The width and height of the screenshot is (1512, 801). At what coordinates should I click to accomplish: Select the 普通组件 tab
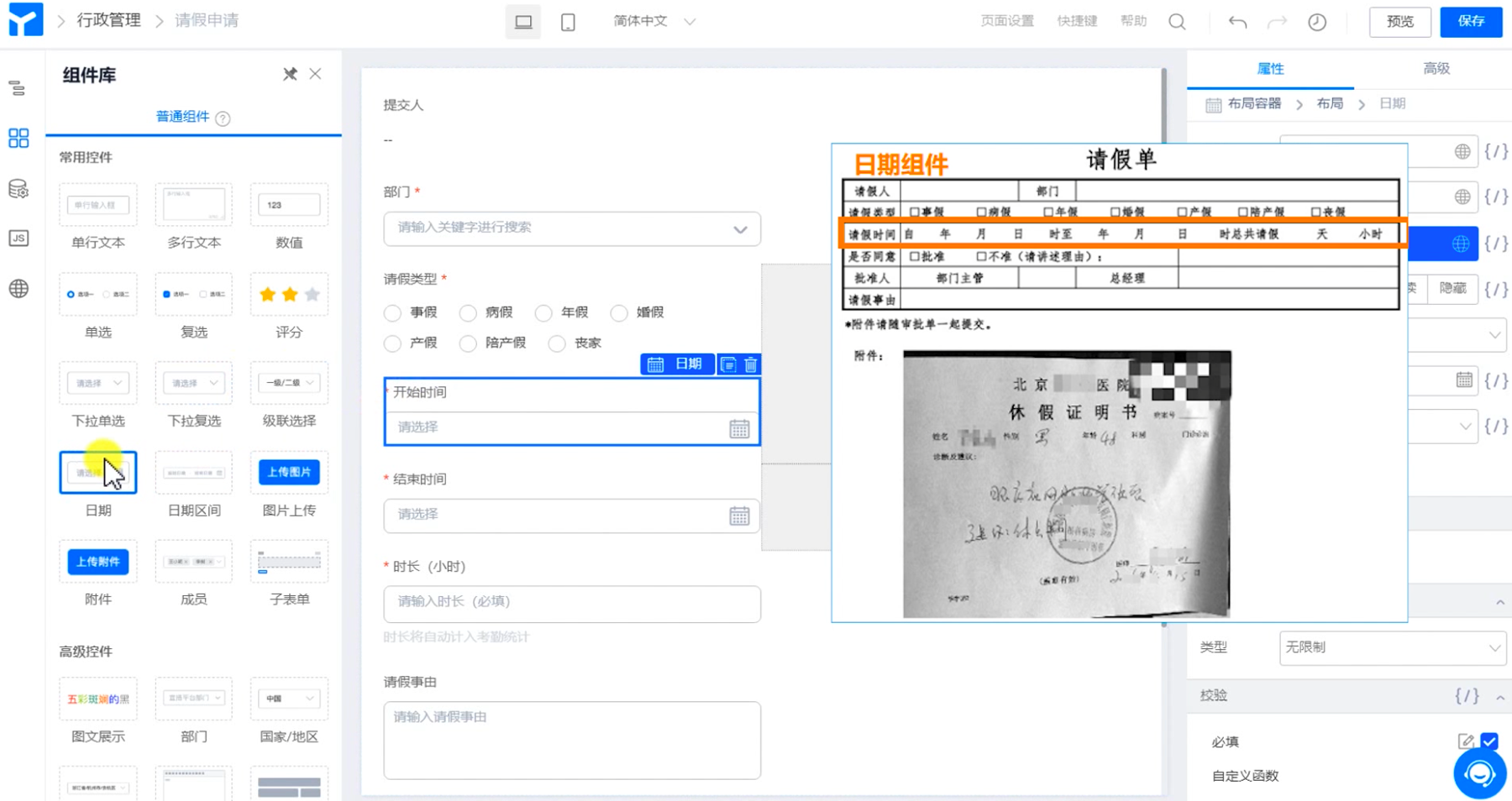(182, 117)
